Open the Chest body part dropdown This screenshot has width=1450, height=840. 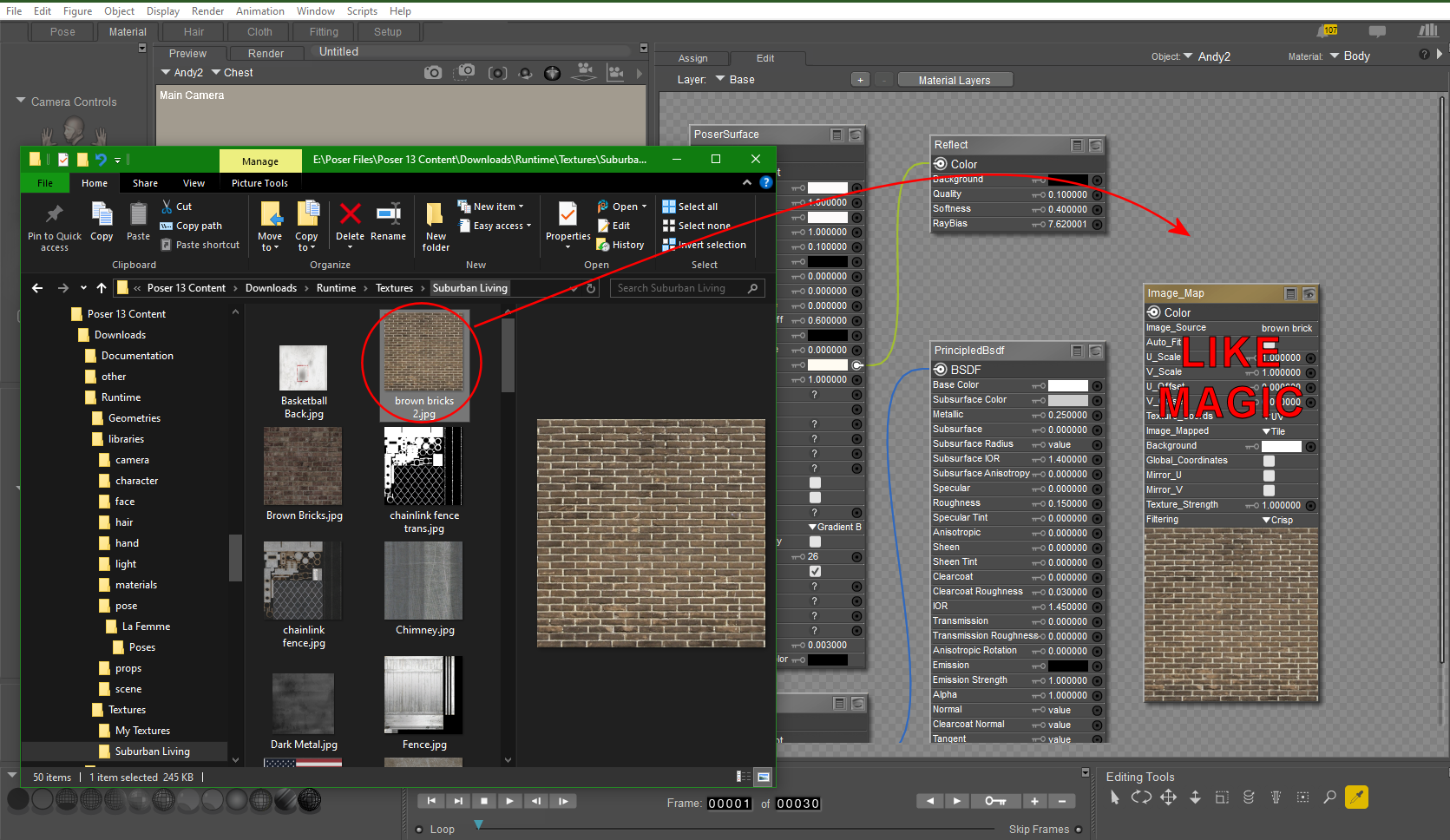coord(233,73)
